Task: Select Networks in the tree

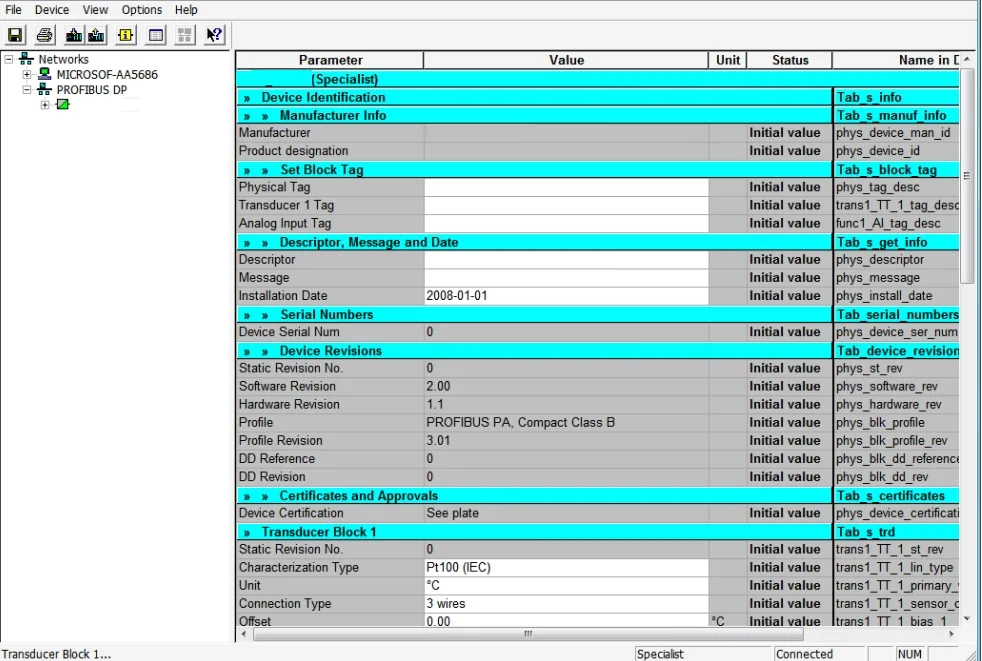Action: pyautogui.click(x=63, y=60)
